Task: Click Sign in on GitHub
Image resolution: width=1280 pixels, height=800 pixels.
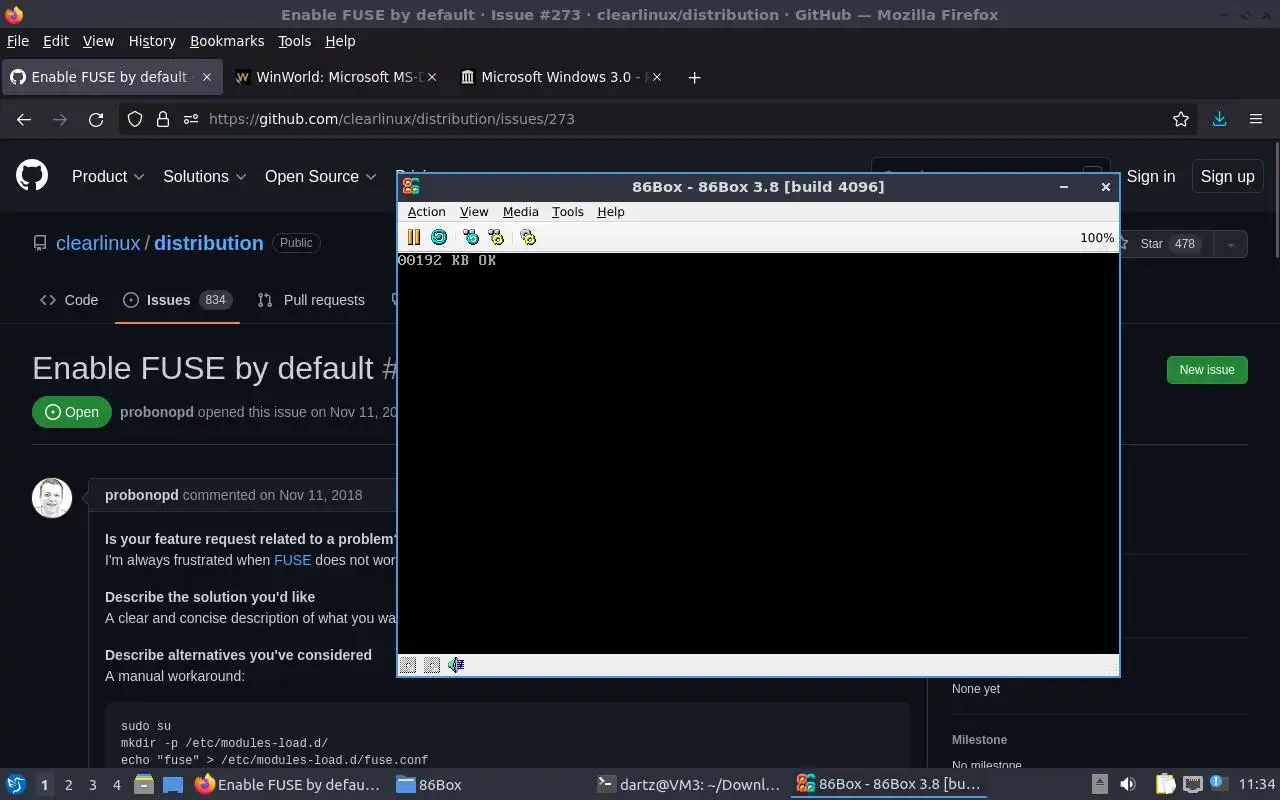Action: point(1151,176)
